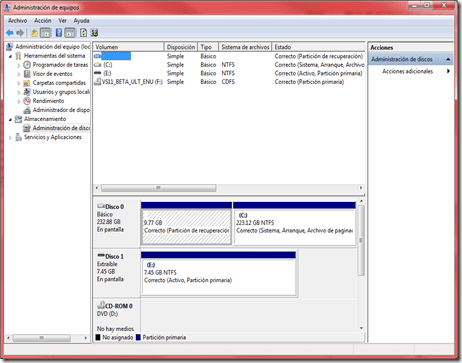Collapse the Administración de discos actions section
This screenshot has height=363, width=462.
pos(448,59)
